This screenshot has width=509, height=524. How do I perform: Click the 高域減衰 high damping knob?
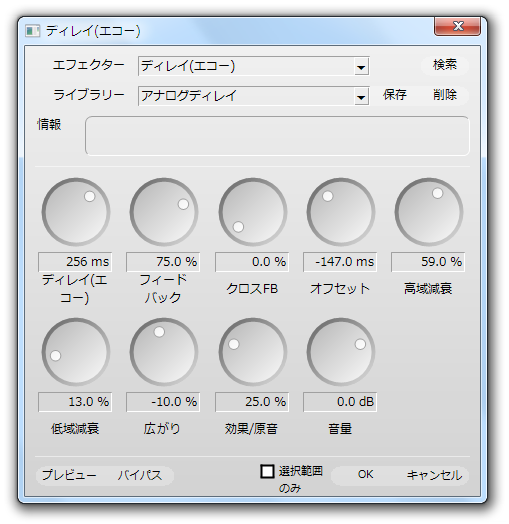click(429, 212)
